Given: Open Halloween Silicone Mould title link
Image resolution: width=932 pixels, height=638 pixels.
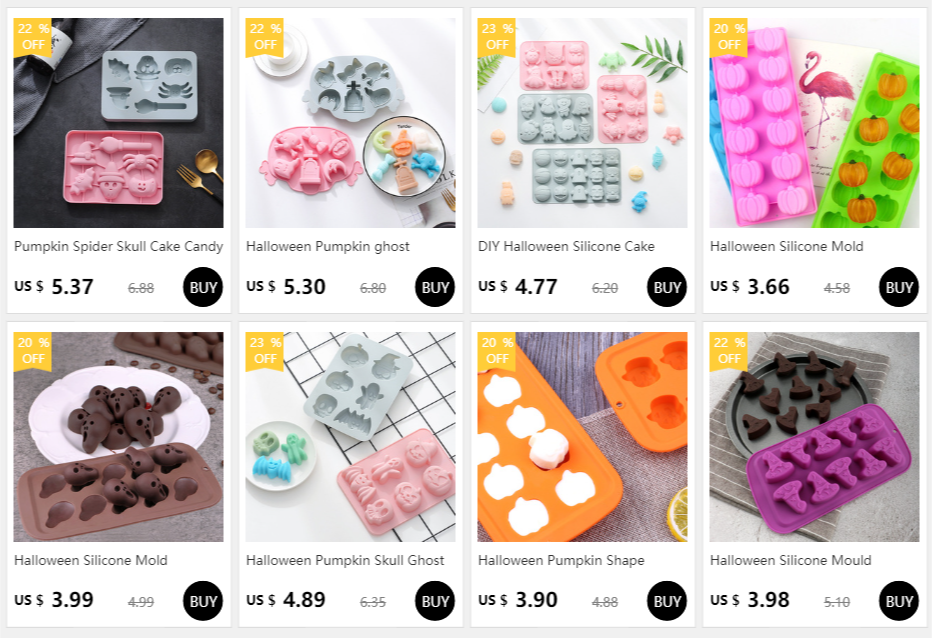Looking at the screenshot, I should click(x=790, y=560).
